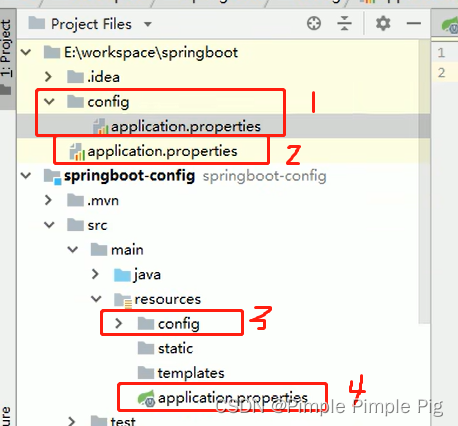
Task: Collapse the resources folder
Action: (x=96, y=299)
